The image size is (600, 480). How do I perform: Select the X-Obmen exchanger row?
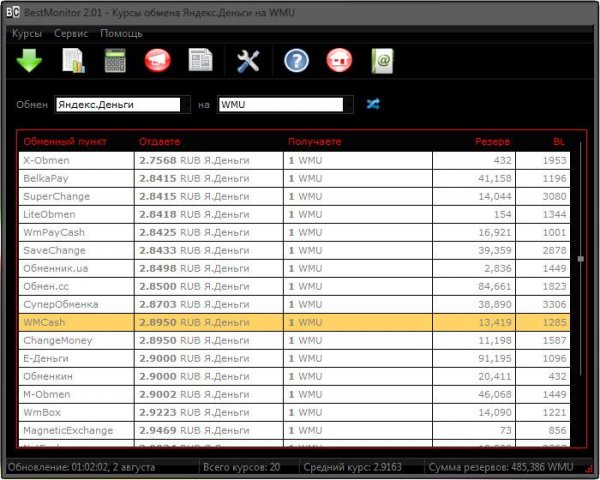click(x=294, y=160)
